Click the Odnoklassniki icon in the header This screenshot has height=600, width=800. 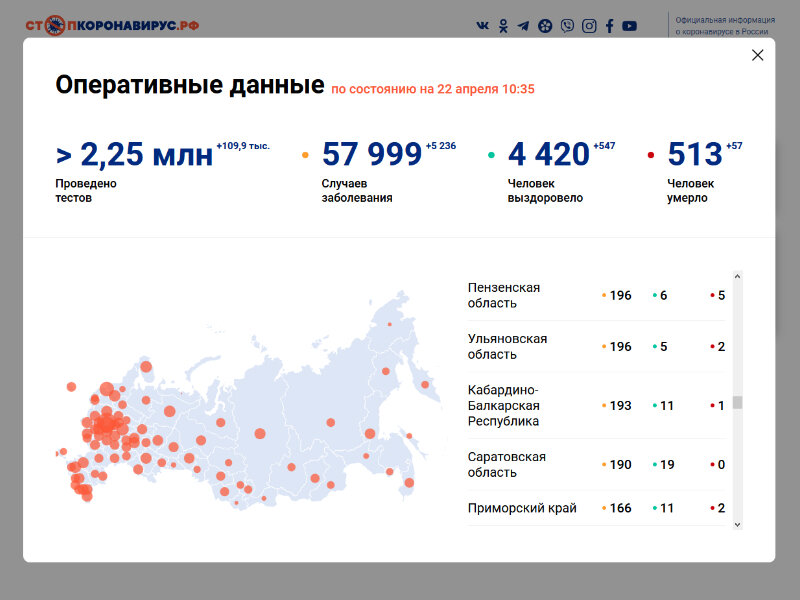click(x=503, y=25)
